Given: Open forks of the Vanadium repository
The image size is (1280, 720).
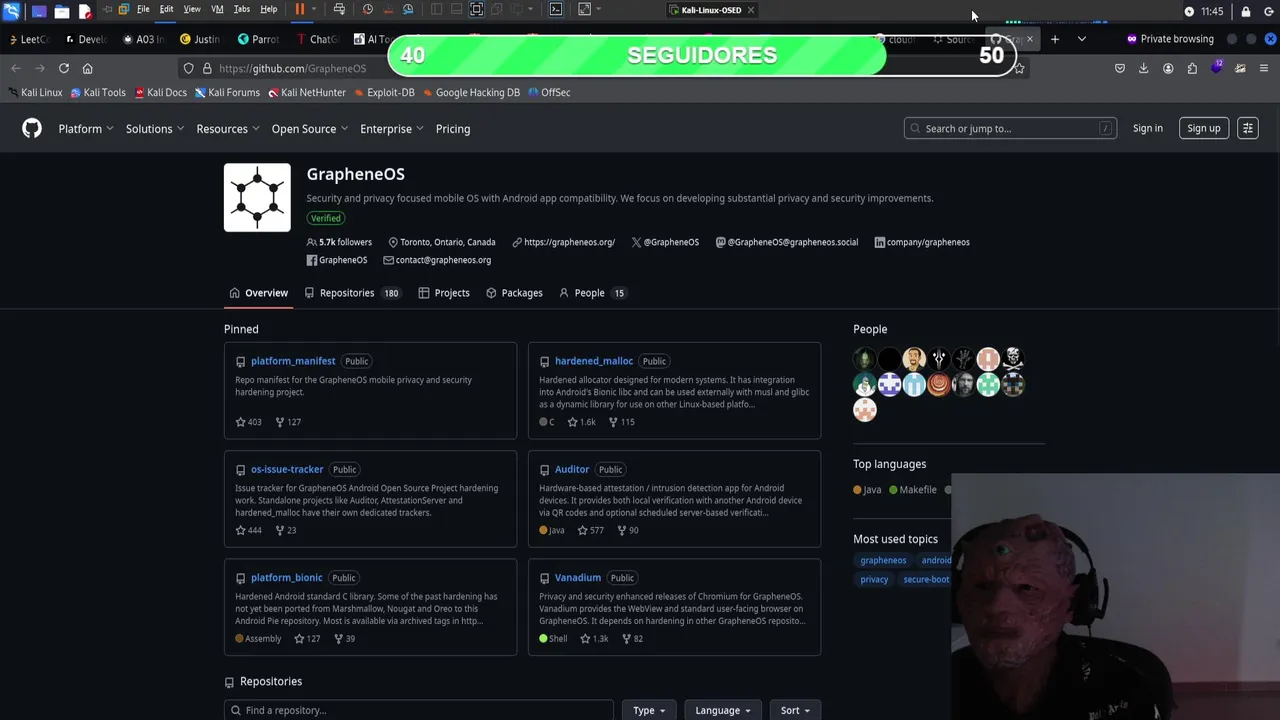Looking at the screenshot, I should pos(631,638).
